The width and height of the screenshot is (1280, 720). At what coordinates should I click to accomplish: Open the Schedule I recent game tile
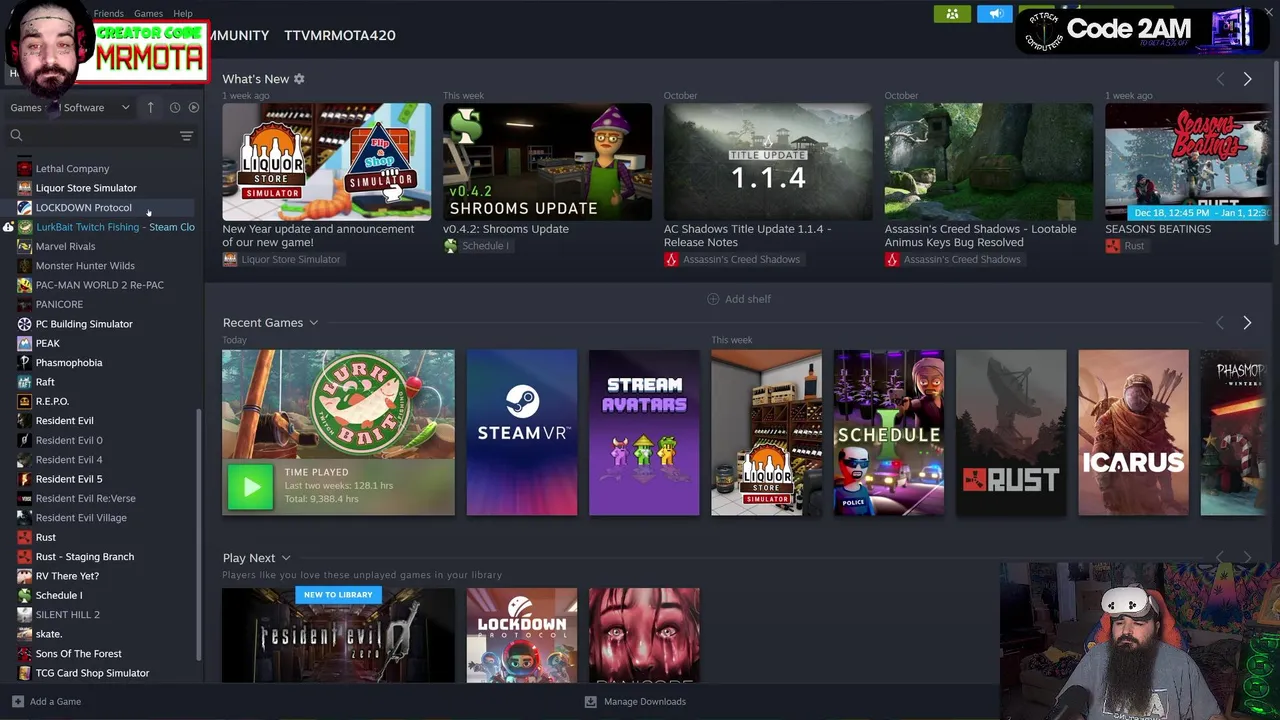pyautogui.click(x=888, y=433)
